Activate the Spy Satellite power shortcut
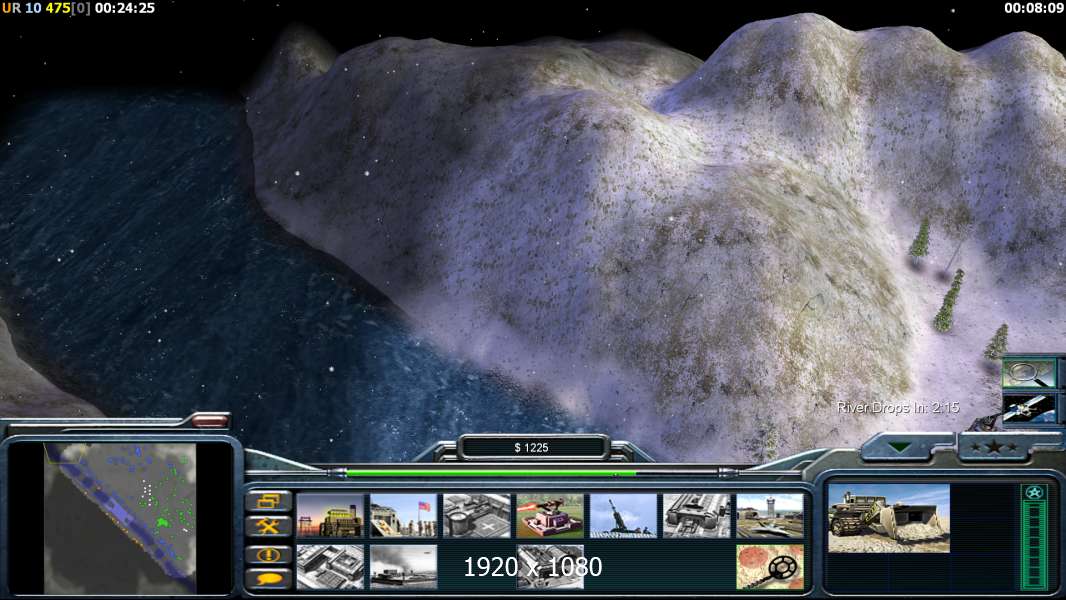1066x600 pixels. click(1029, 408)
